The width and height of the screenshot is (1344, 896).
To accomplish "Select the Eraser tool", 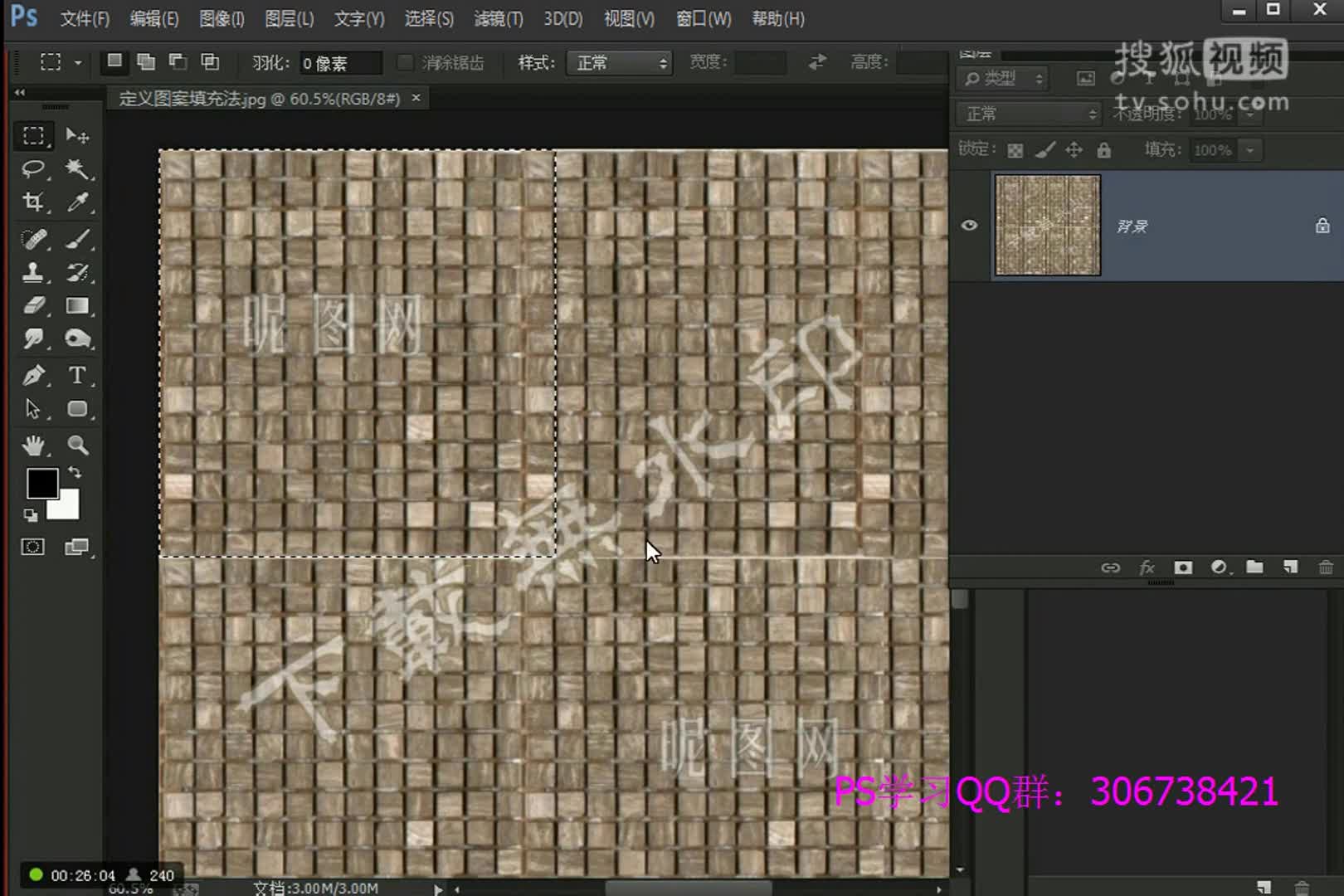I will pos(33,306).
